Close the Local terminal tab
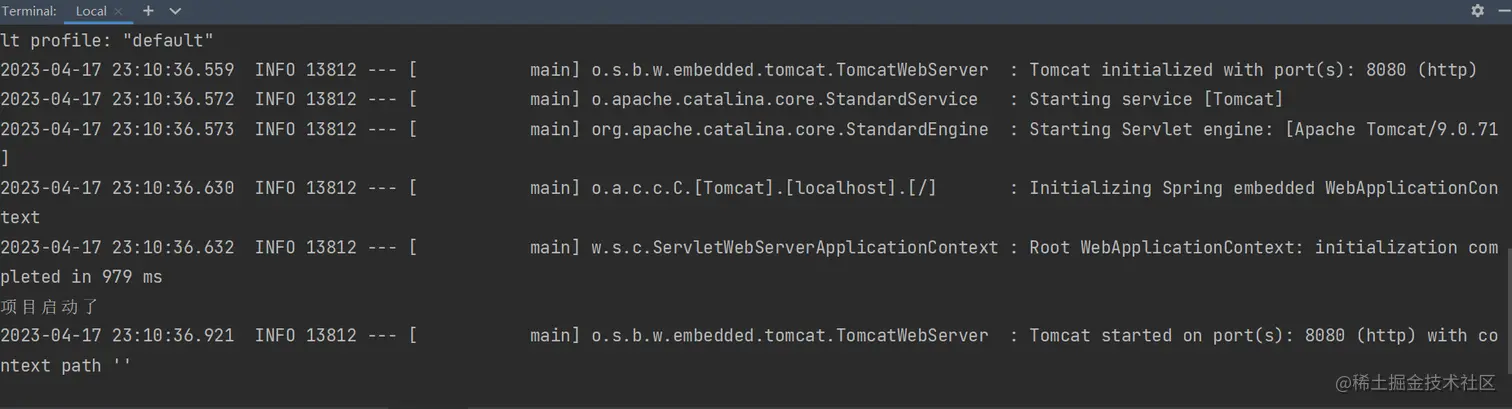The width and height of the screenshot is (1512, 409). click(x=118, y=12)
